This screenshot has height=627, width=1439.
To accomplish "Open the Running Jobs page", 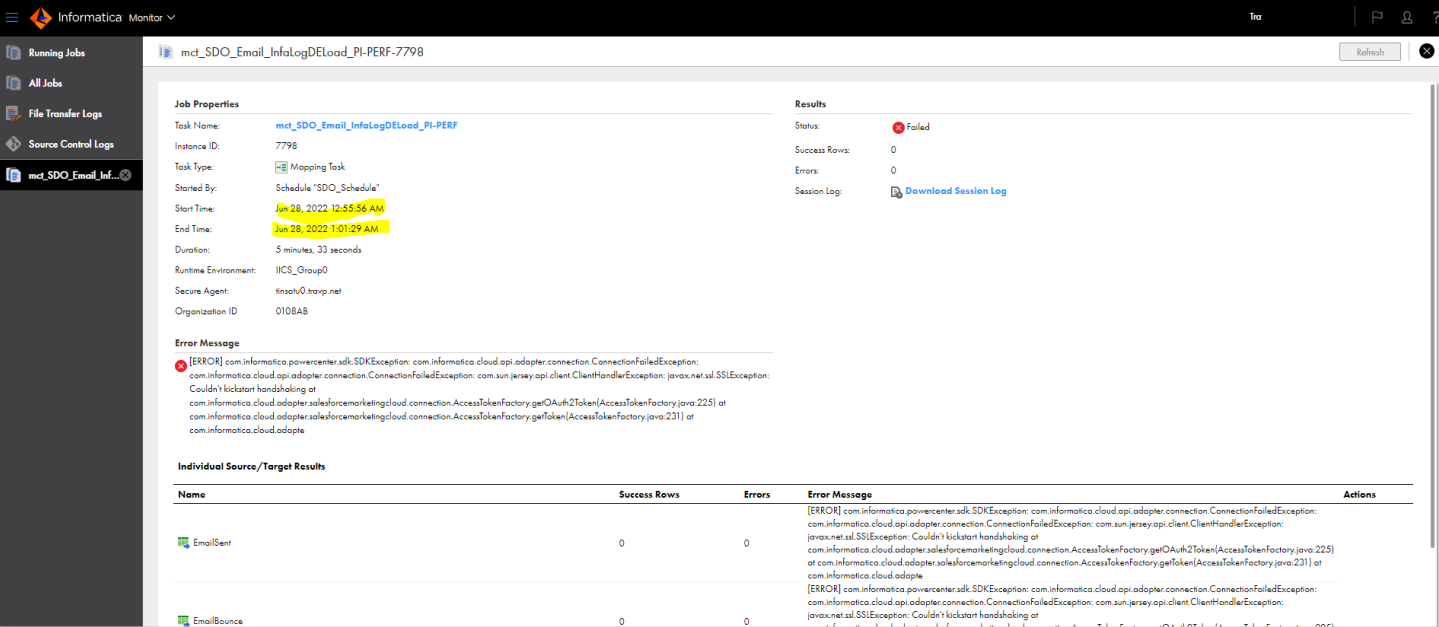I will 57,53.
